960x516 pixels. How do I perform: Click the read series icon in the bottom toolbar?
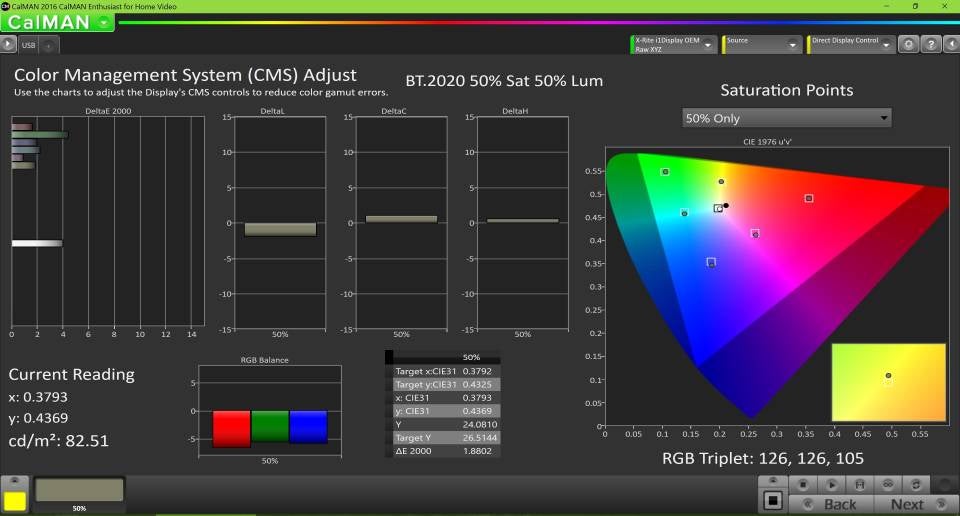tap(860, 485)
